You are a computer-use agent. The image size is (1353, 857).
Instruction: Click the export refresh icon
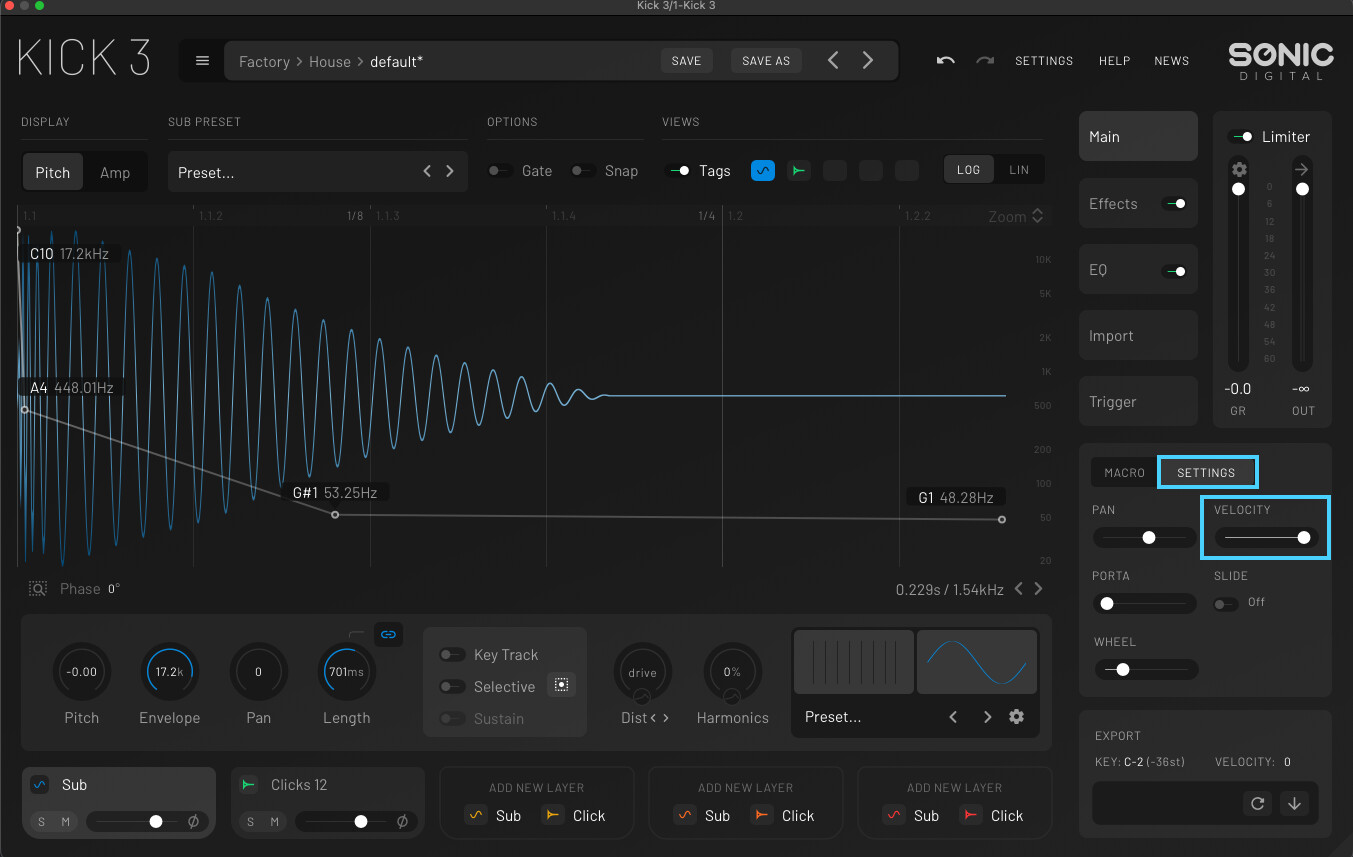pyautogui.click(x=1256, y=803)
